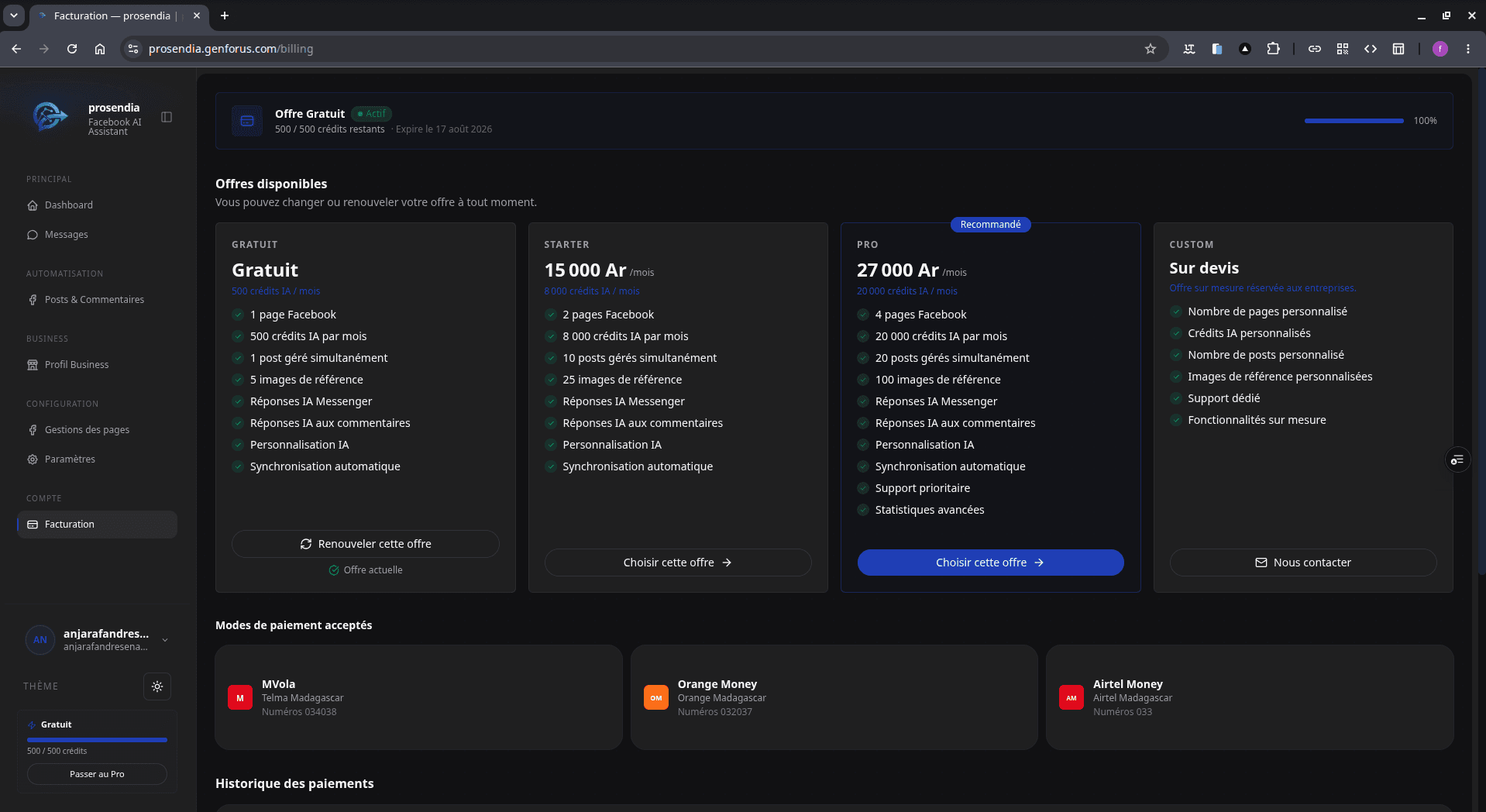Click Renouveler cette offre button
1486x812 pixels.
coord(366,544)
